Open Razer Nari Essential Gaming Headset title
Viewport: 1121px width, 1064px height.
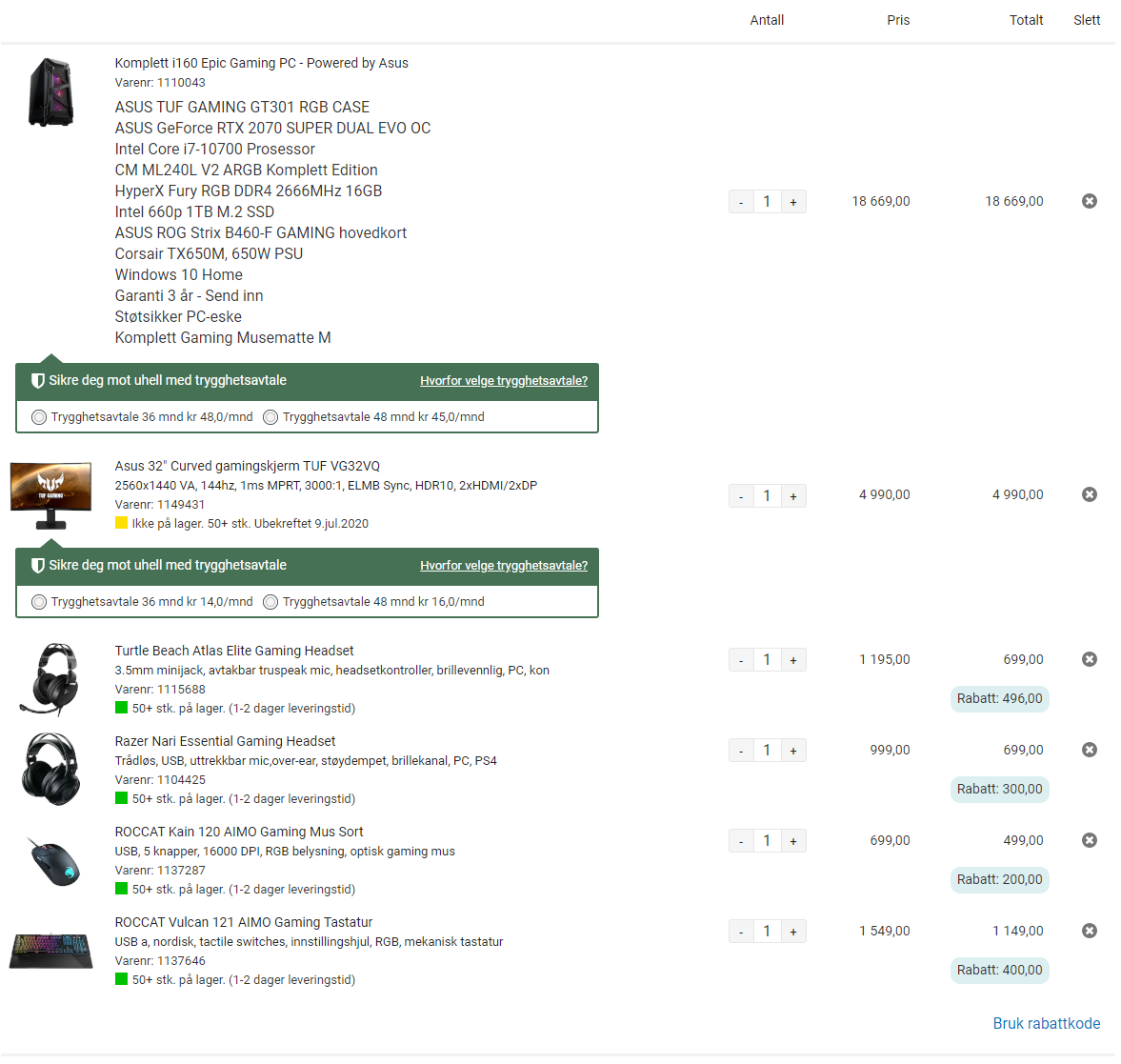(225, 741)
